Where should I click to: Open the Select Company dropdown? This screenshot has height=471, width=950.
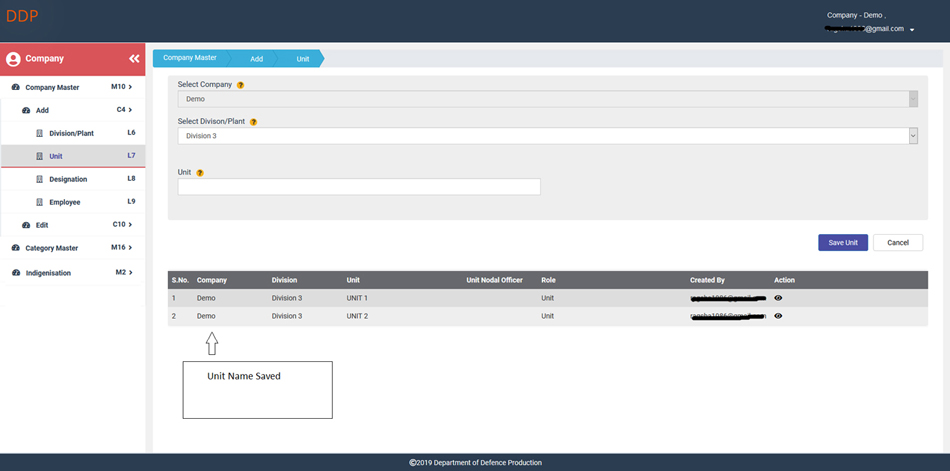[x=547, y=99]
